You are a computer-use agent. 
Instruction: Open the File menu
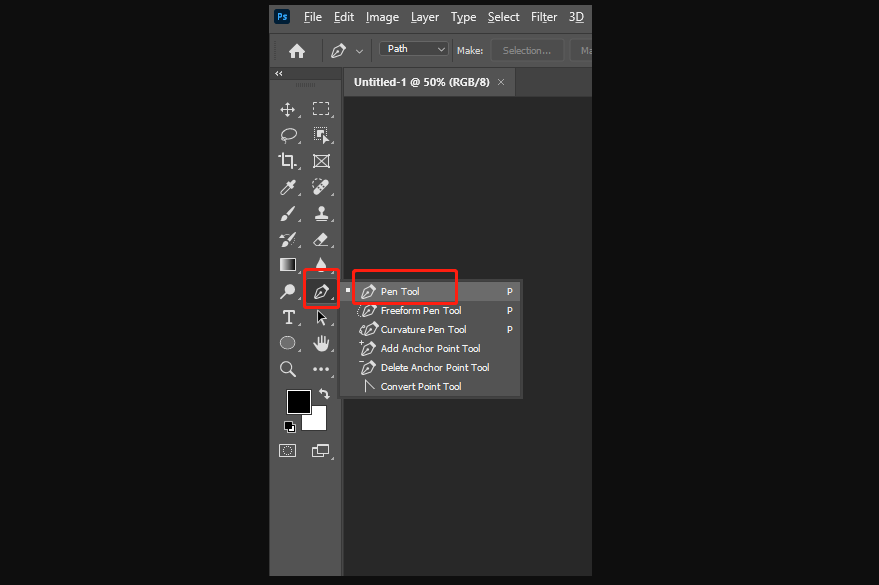312,17
